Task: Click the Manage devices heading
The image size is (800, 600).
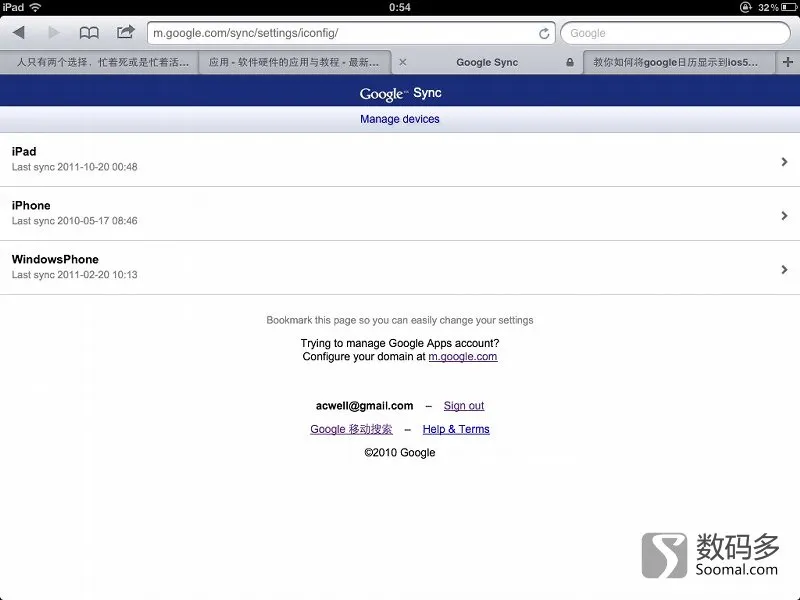Action: [x=399, y=119]
